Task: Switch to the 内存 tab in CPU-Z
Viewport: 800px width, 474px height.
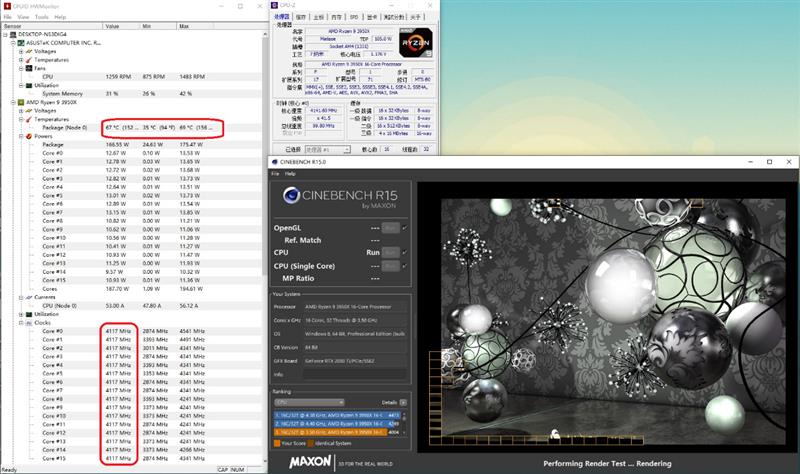Action: pyautogui.click(x=336, y=17)
